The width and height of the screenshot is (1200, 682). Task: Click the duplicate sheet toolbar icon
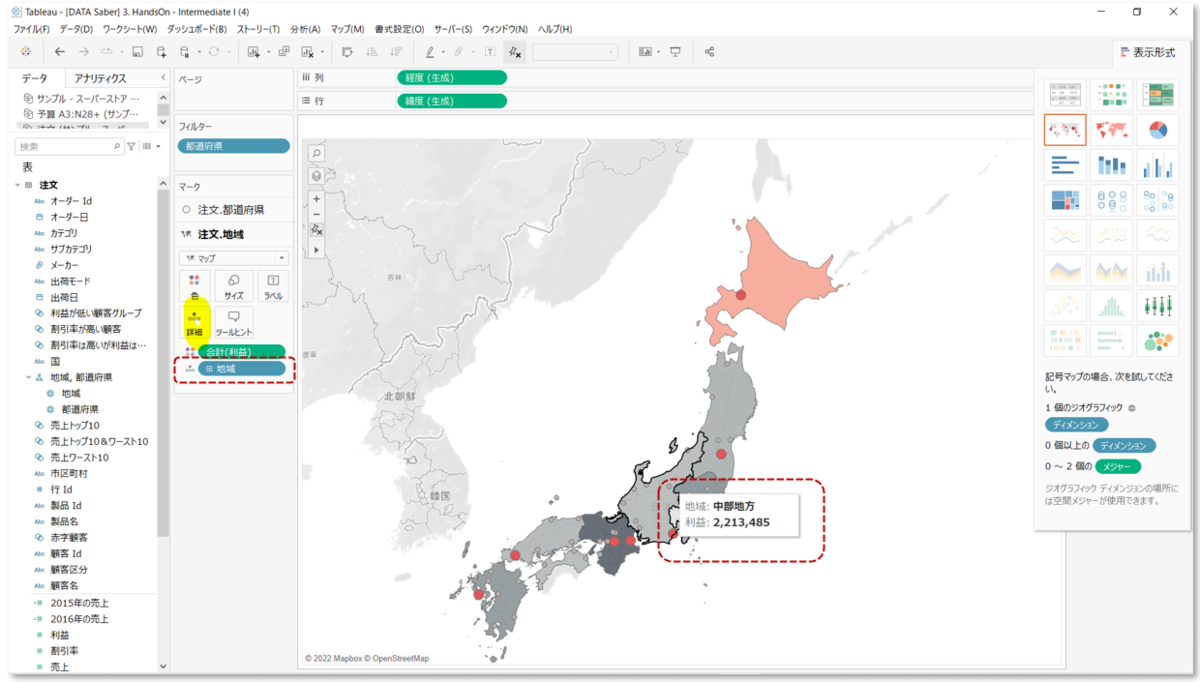click(x=284, y=51)
